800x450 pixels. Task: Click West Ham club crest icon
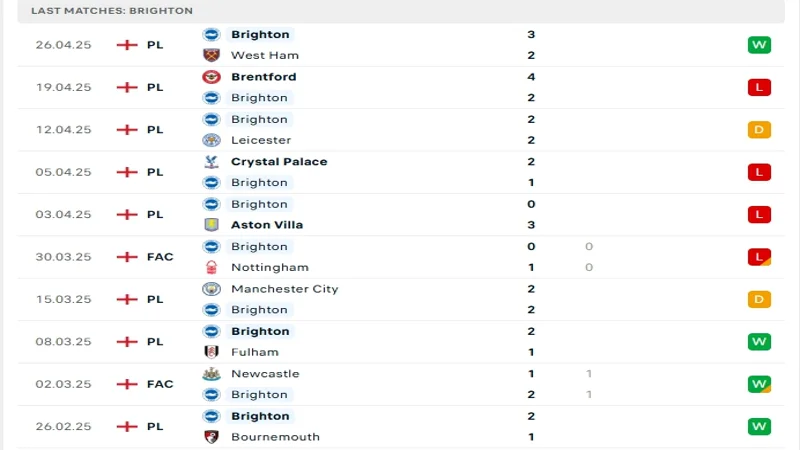211,55
